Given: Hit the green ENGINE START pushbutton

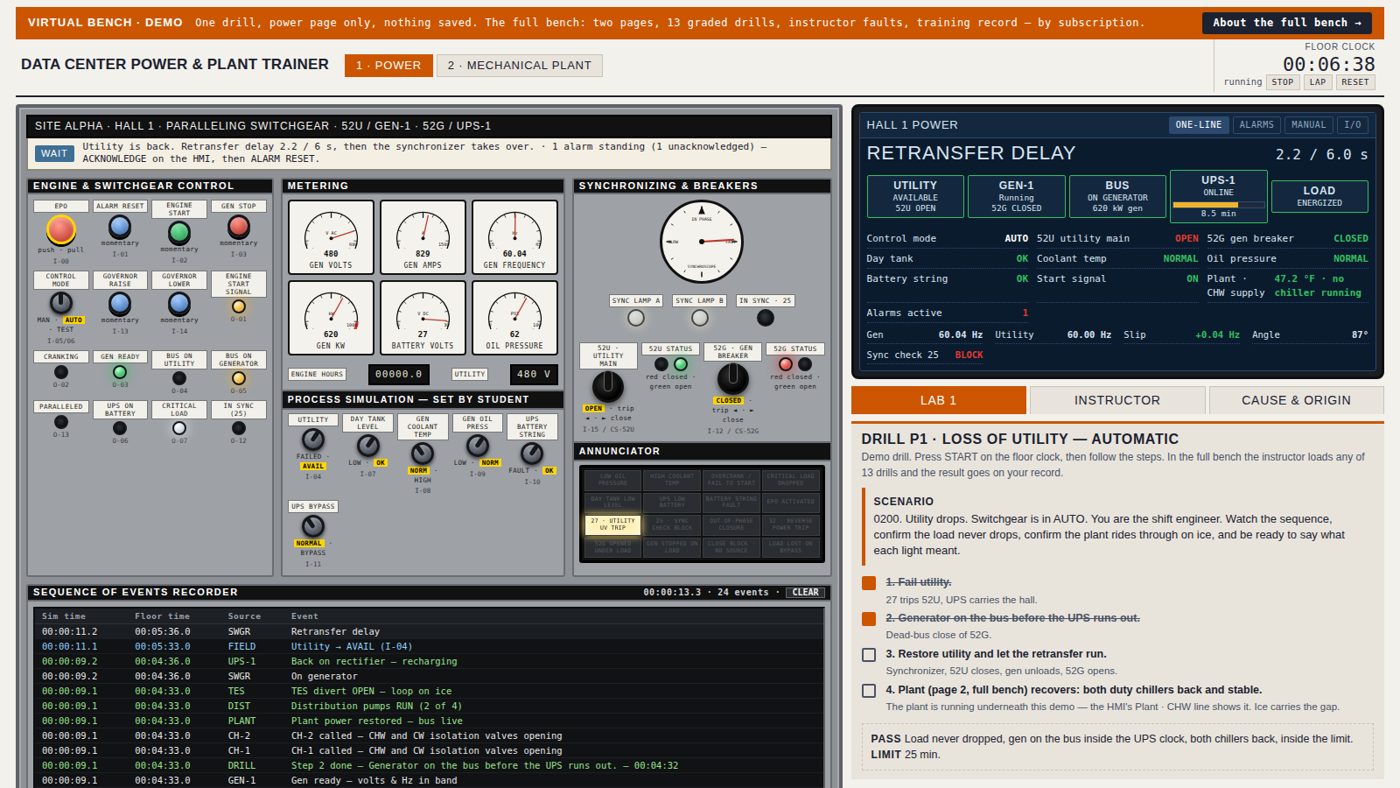Looking at the screenshot, I should coord(179,233).
